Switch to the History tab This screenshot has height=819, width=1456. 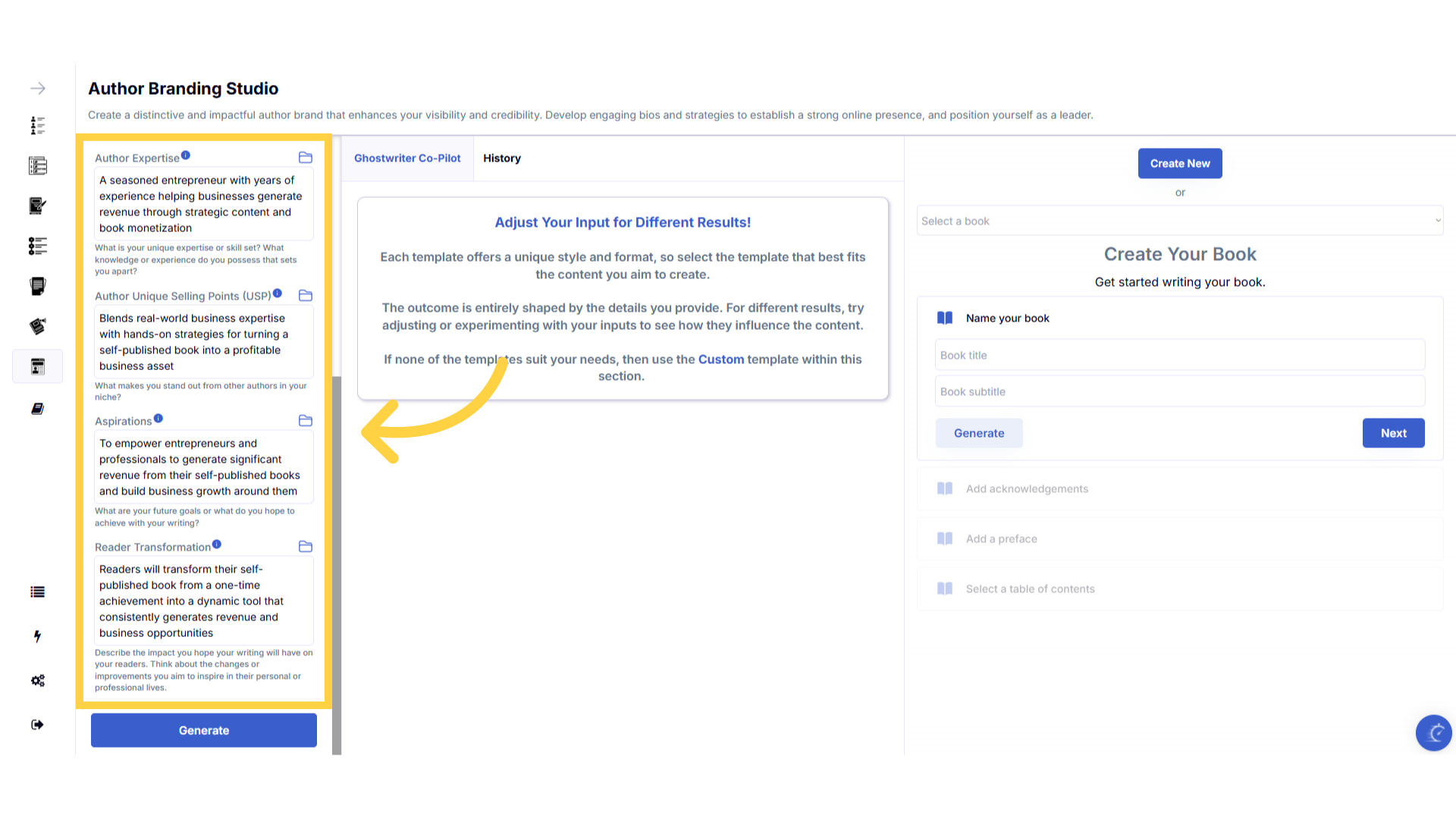(501, 158)
